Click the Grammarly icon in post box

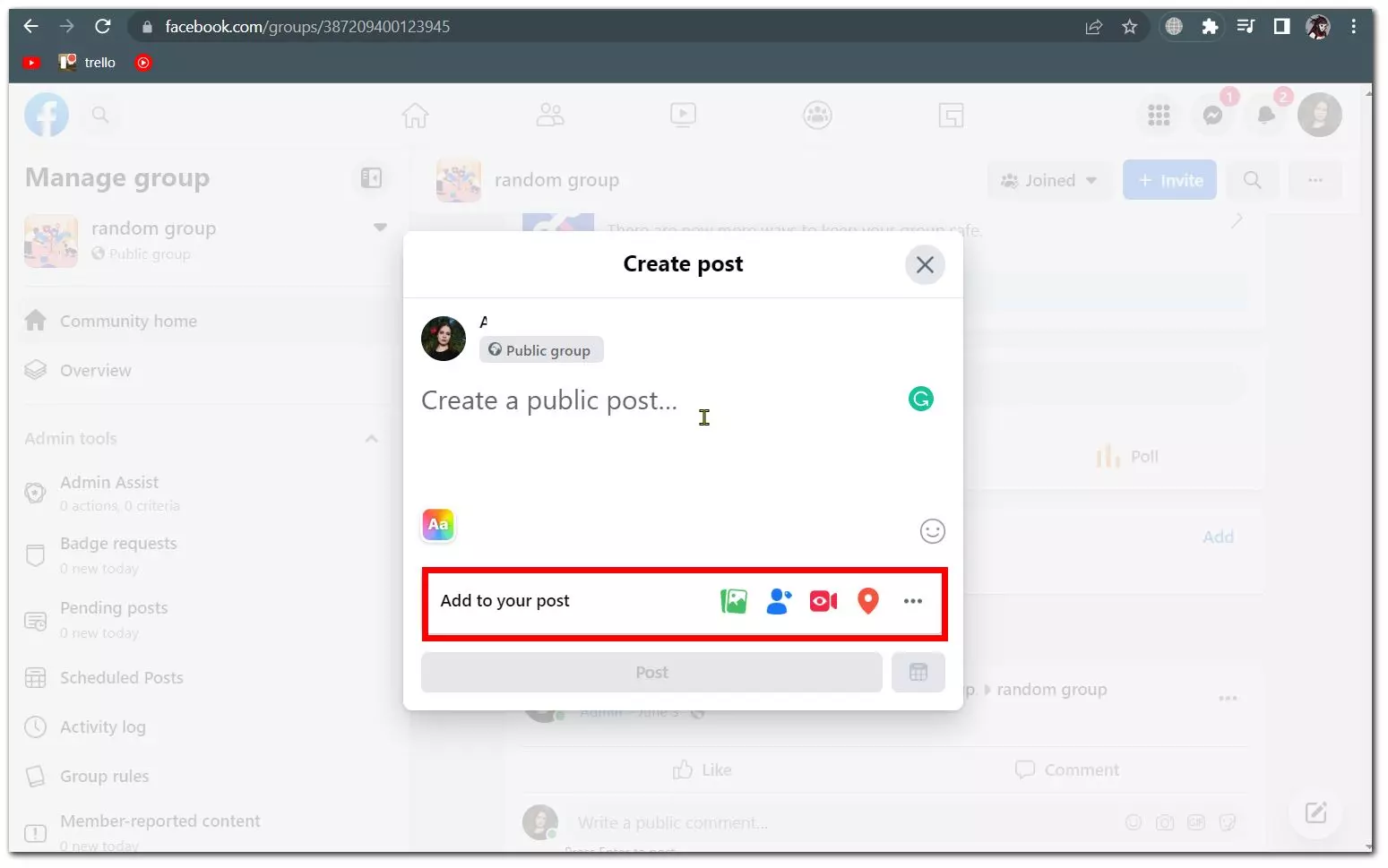[x=920, y=399]
